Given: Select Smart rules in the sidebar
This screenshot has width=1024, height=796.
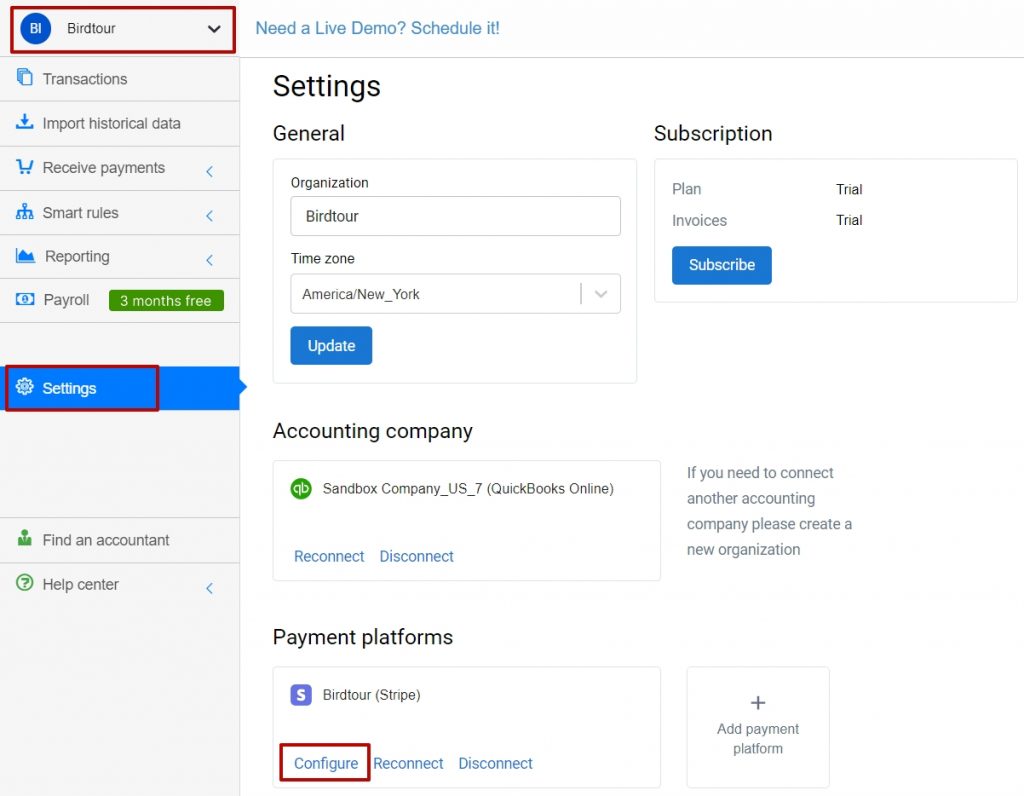Looking at the screenshot, I should [x=120, y=212].
